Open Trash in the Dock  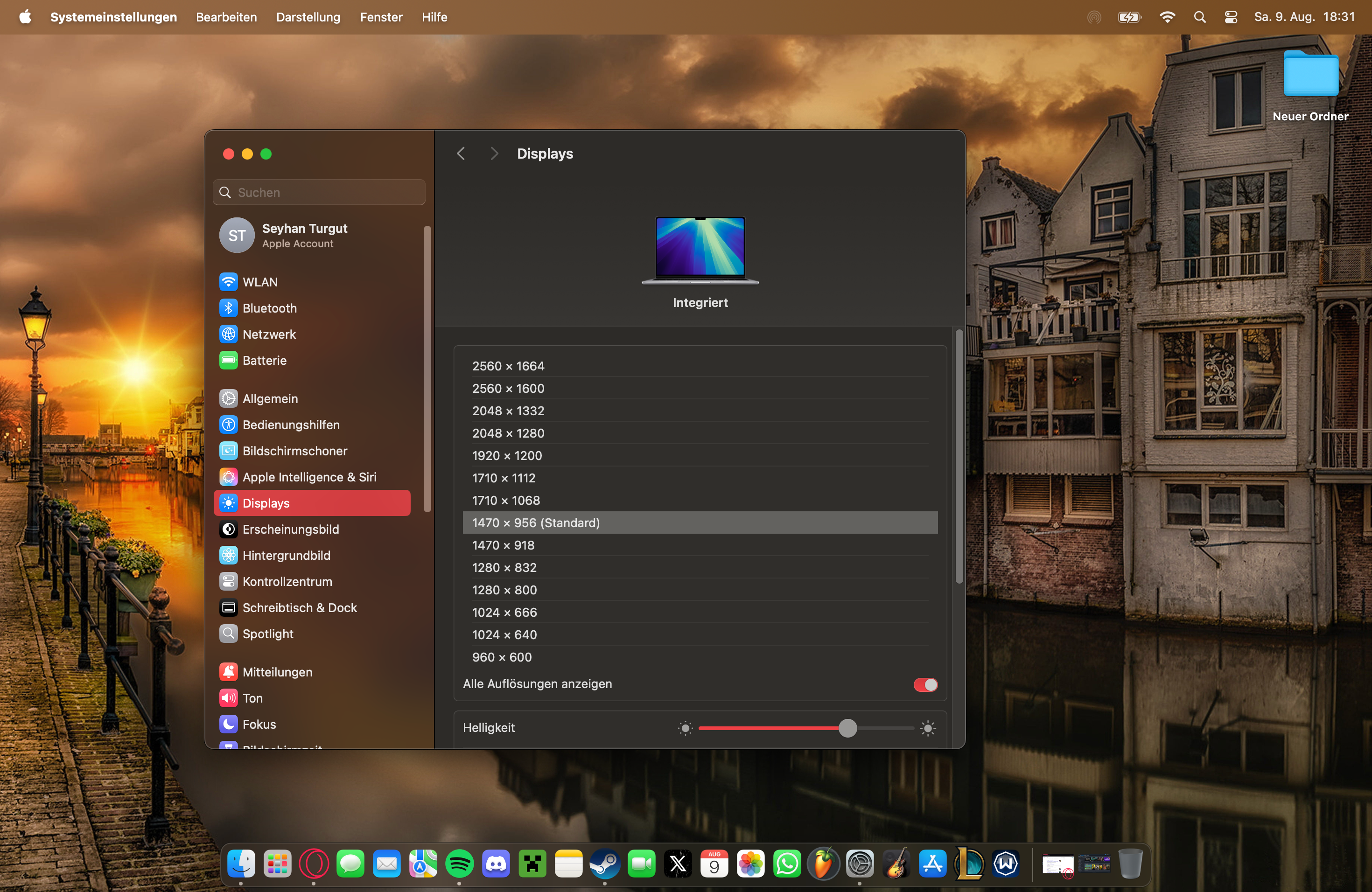tap(1130, 864)
